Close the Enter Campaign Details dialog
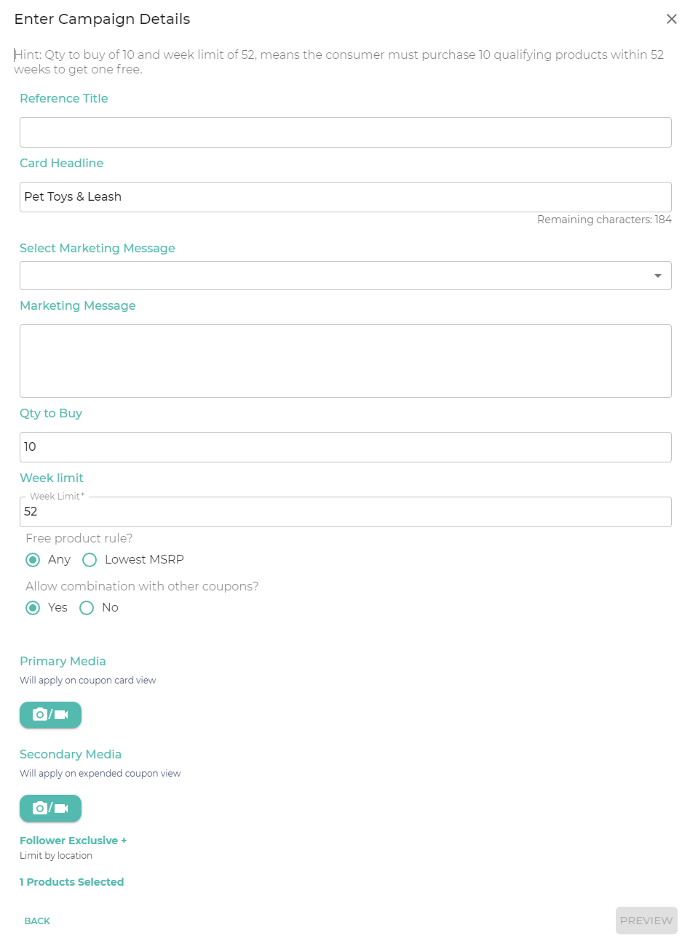 click(671, 19)
